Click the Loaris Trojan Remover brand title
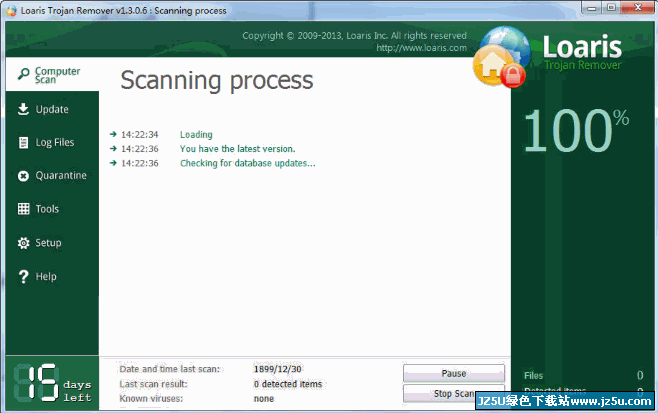The height and width of the screenshot is (413, 658). (x=582, y=52)
